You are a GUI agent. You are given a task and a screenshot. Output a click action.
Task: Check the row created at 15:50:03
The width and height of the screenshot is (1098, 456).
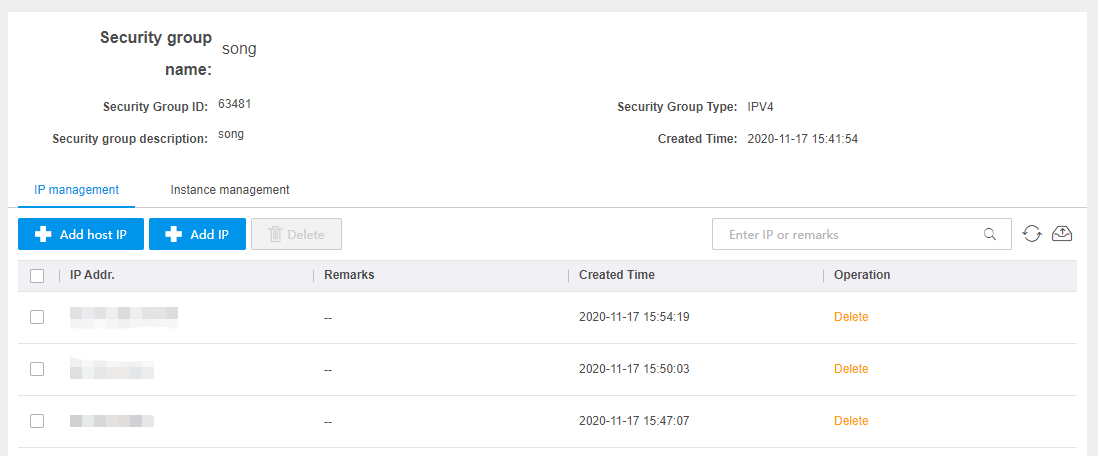(x=37, y=369)
